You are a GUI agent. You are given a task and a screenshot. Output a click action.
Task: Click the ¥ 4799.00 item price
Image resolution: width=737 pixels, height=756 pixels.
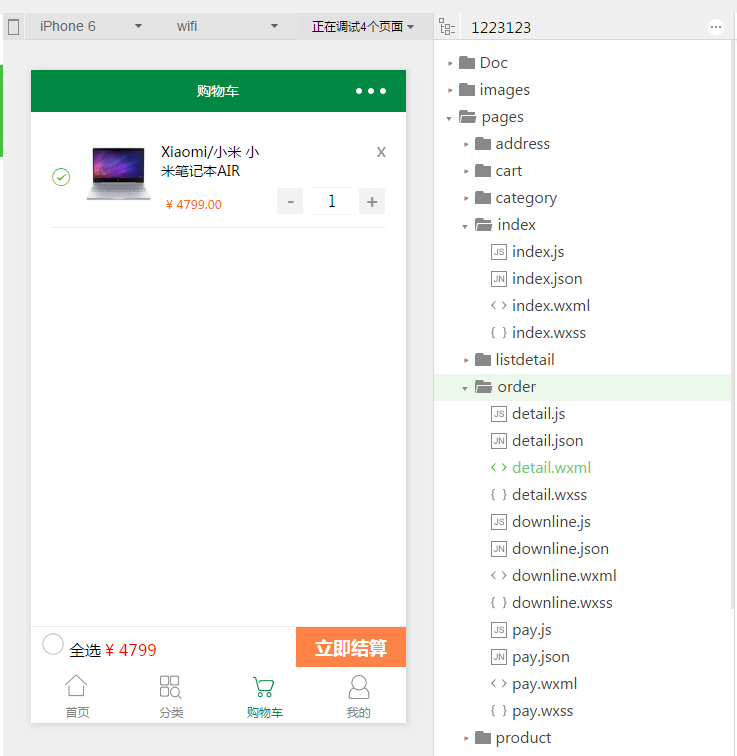194,204
